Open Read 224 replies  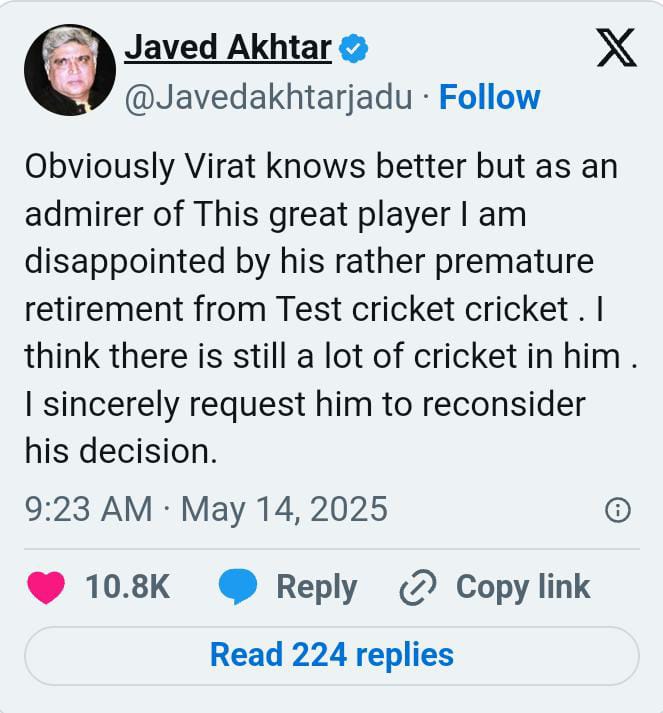pos(331,655)
